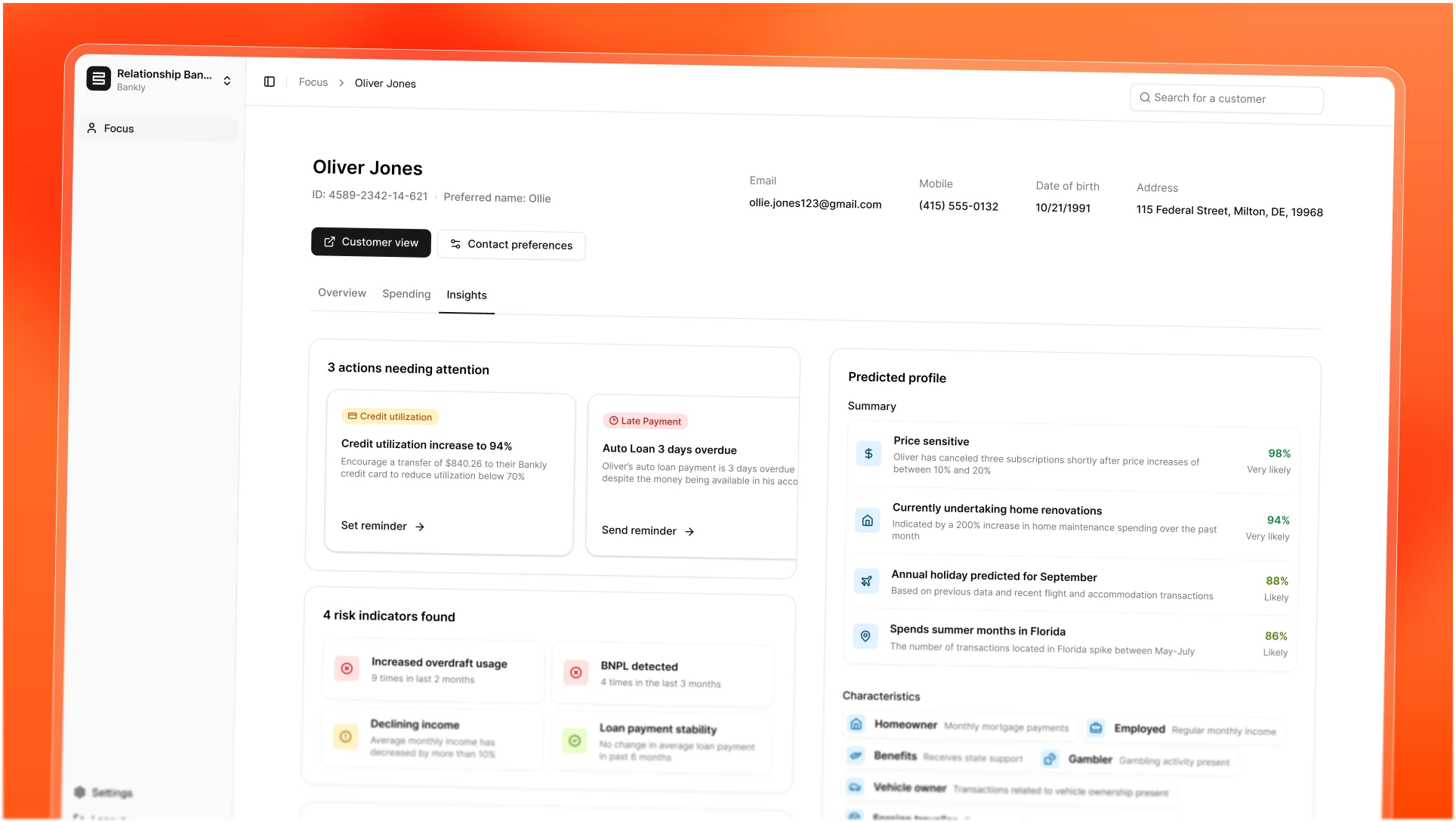The height and width of the screenshot is (822, 1456).
Task: Open the Customer view button
Action: pyautogui.click(x=371, y=243)
